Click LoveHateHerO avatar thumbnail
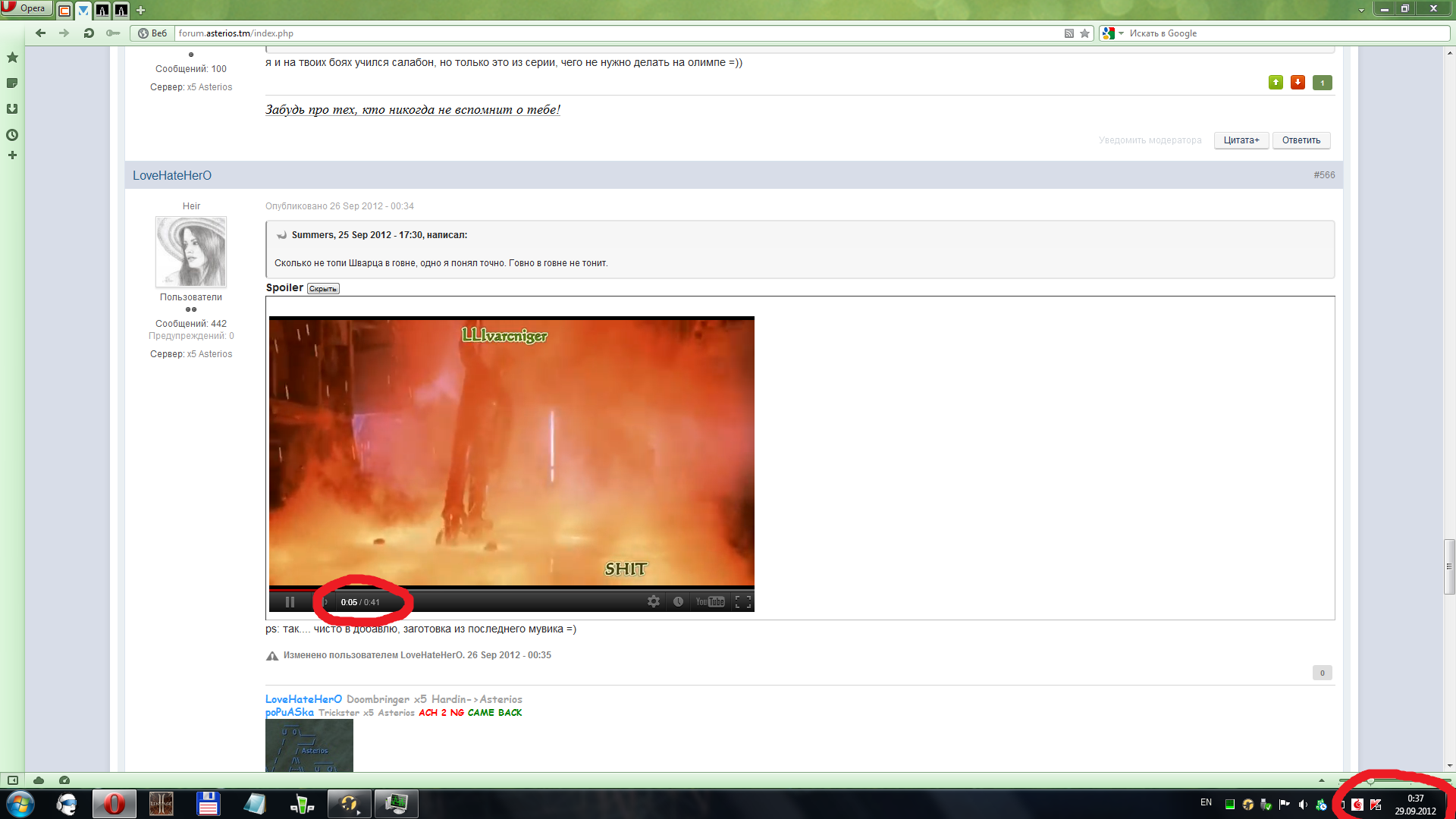1456x819 pixels. point(191,252)
